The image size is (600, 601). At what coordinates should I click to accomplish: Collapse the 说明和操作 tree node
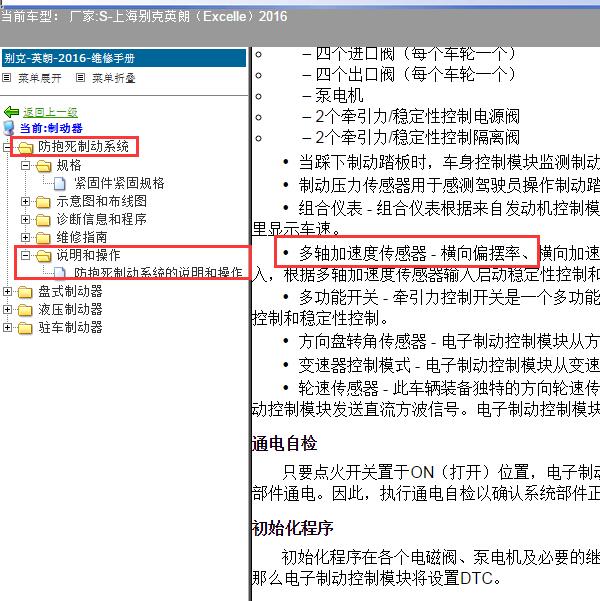tap(25, 255)
